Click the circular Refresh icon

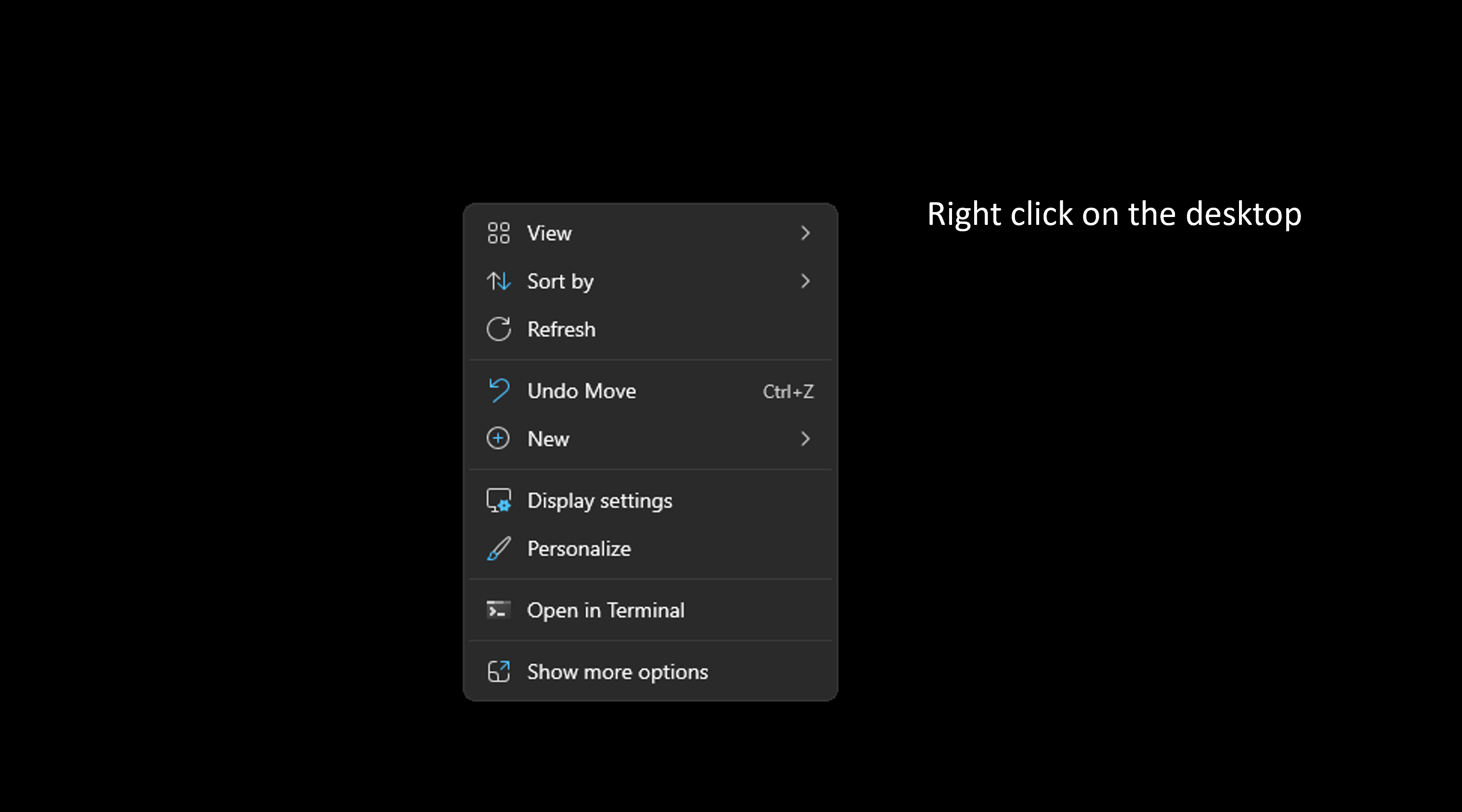coord(498,329)
